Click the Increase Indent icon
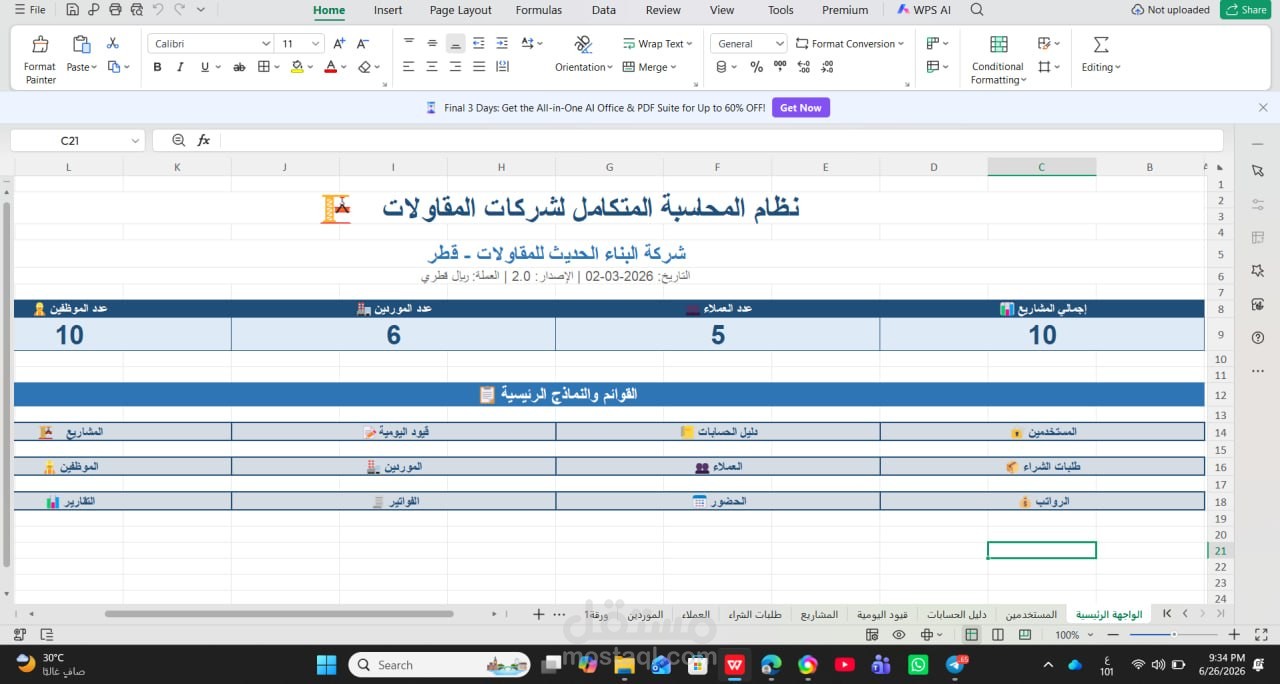1280x684 pixels. 502,43
